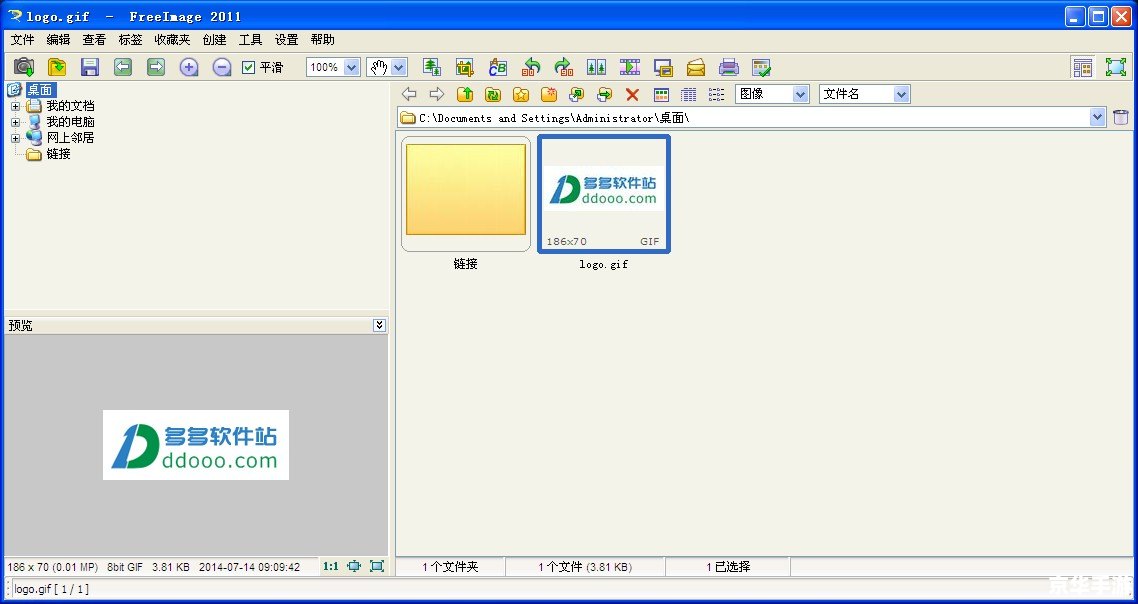The image size is (1138, 604).
Task: Open the 工具 menu
Action: click(x=250, y=39)
